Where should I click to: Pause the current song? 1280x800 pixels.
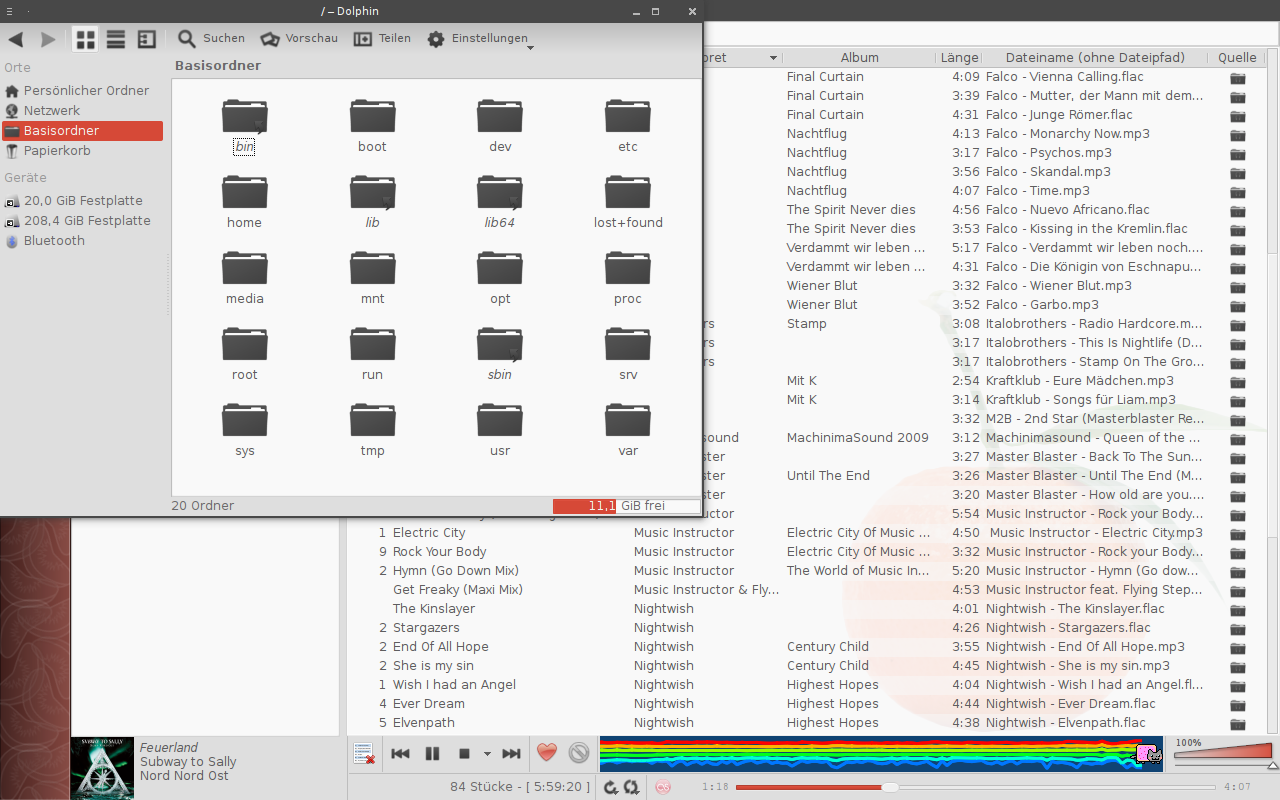432,754
